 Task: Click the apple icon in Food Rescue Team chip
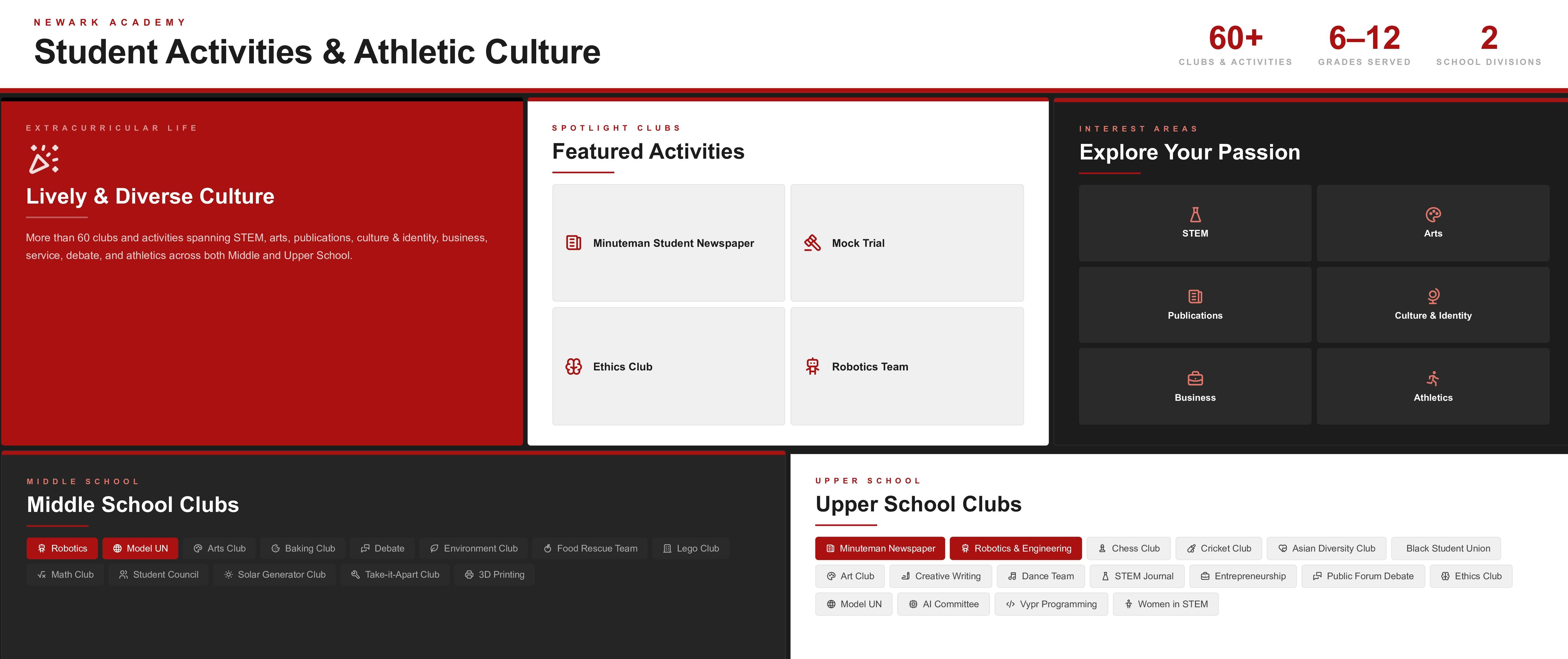click(547, 549)
